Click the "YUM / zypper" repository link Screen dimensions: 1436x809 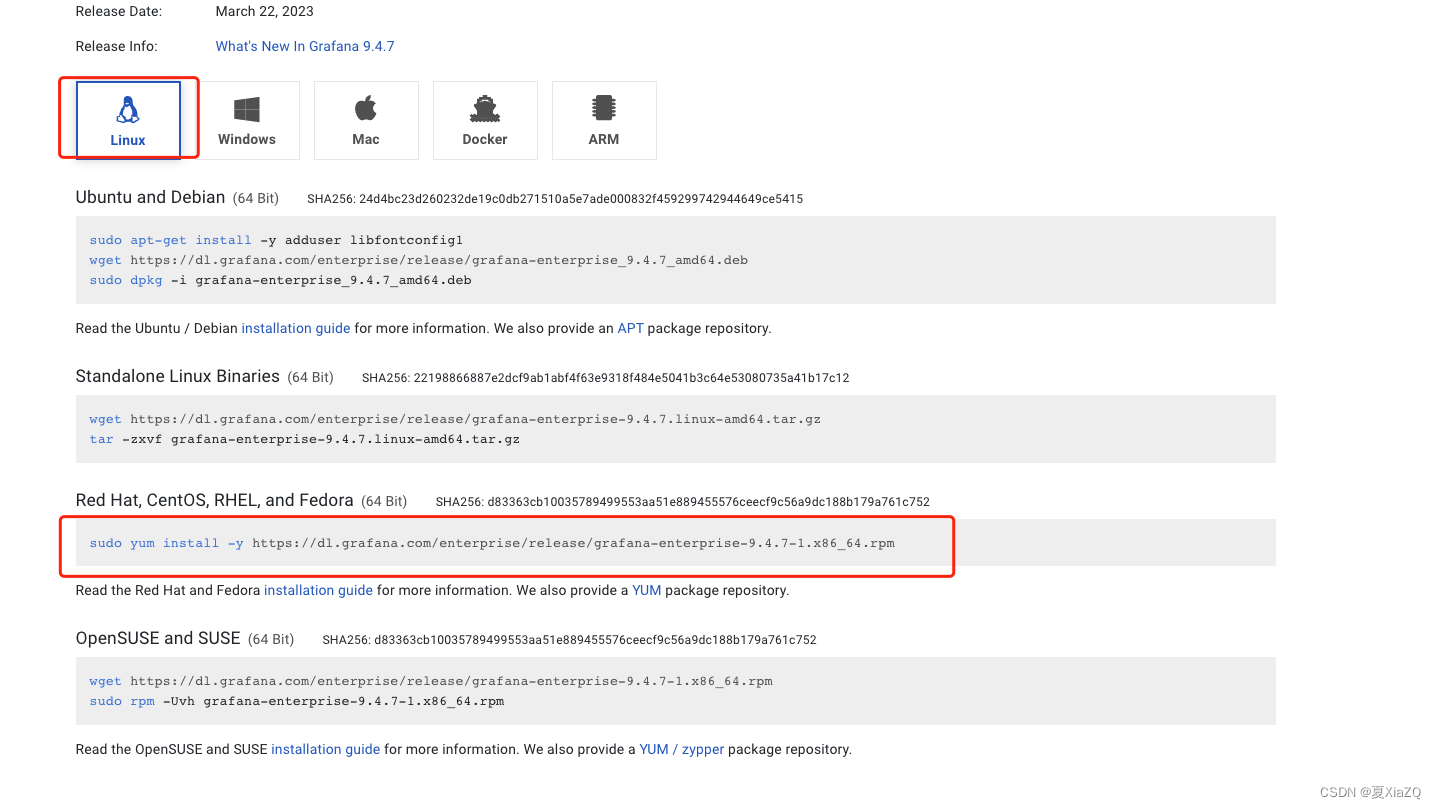click(x=682, y=749)
